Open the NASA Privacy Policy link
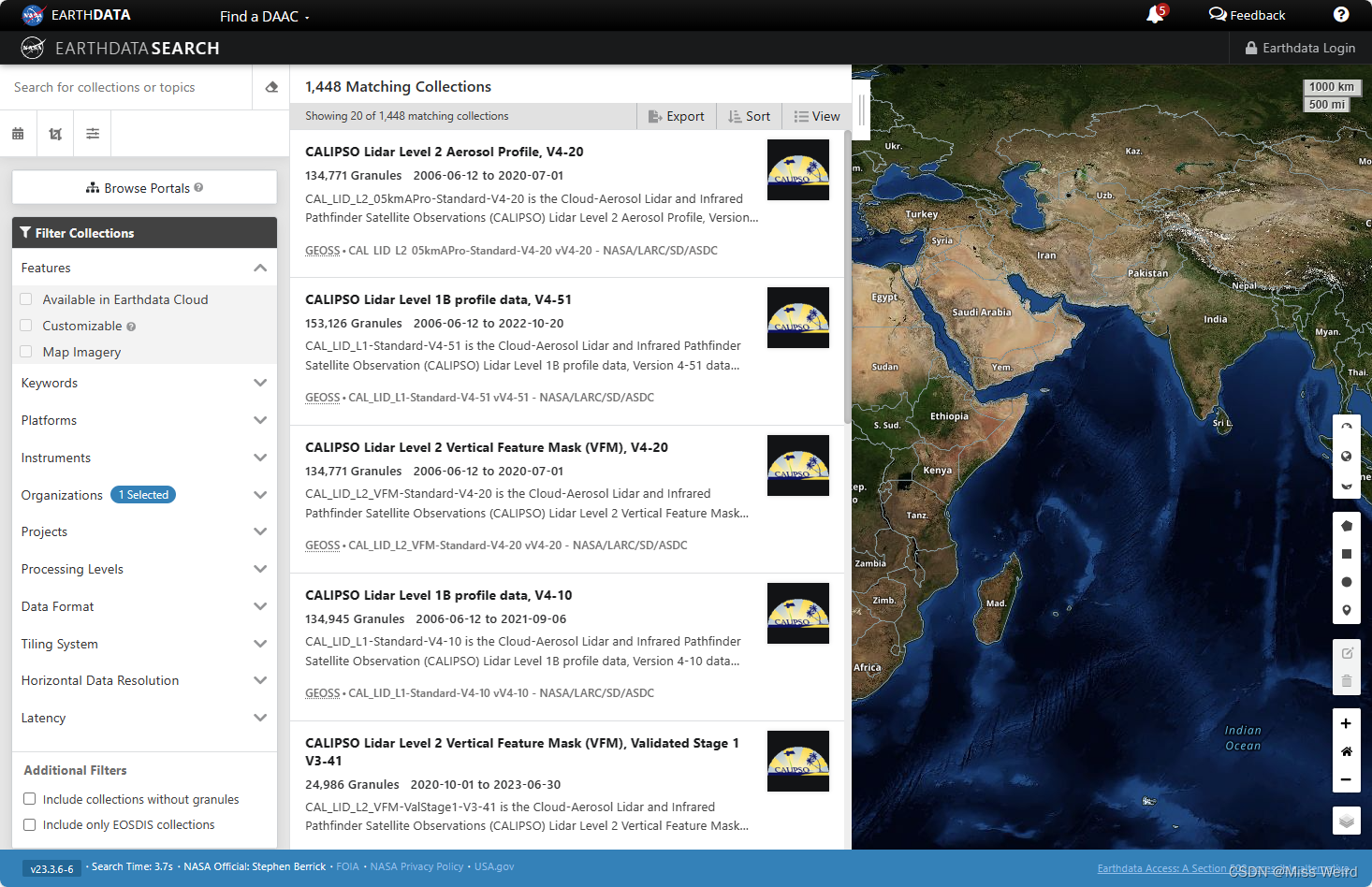 pos(416,866)
